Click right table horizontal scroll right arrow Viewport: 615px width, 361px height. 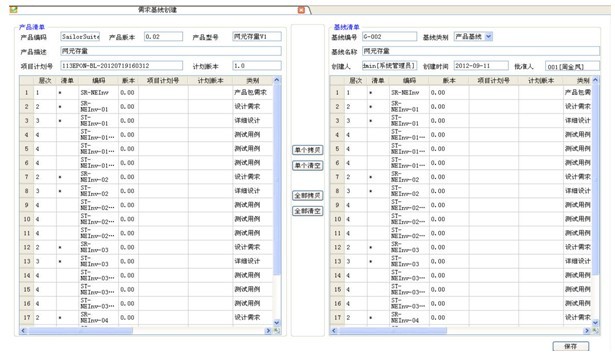pos(587,331)
